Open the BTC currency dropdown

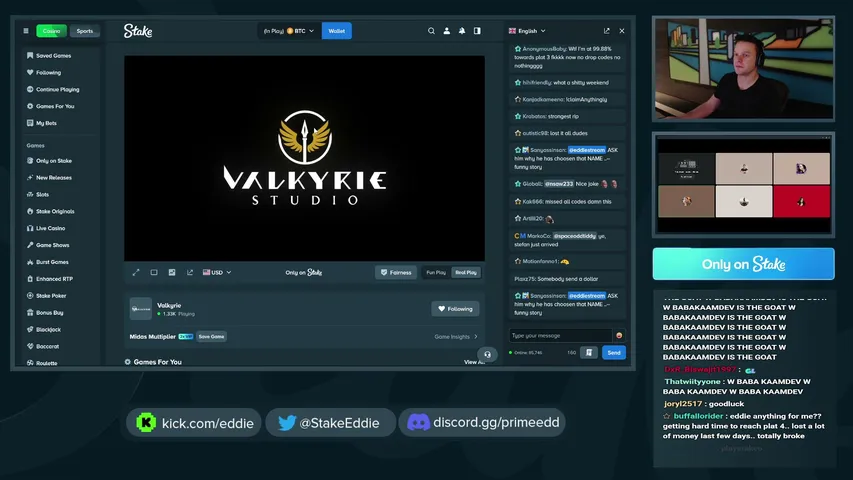[288, 31]
